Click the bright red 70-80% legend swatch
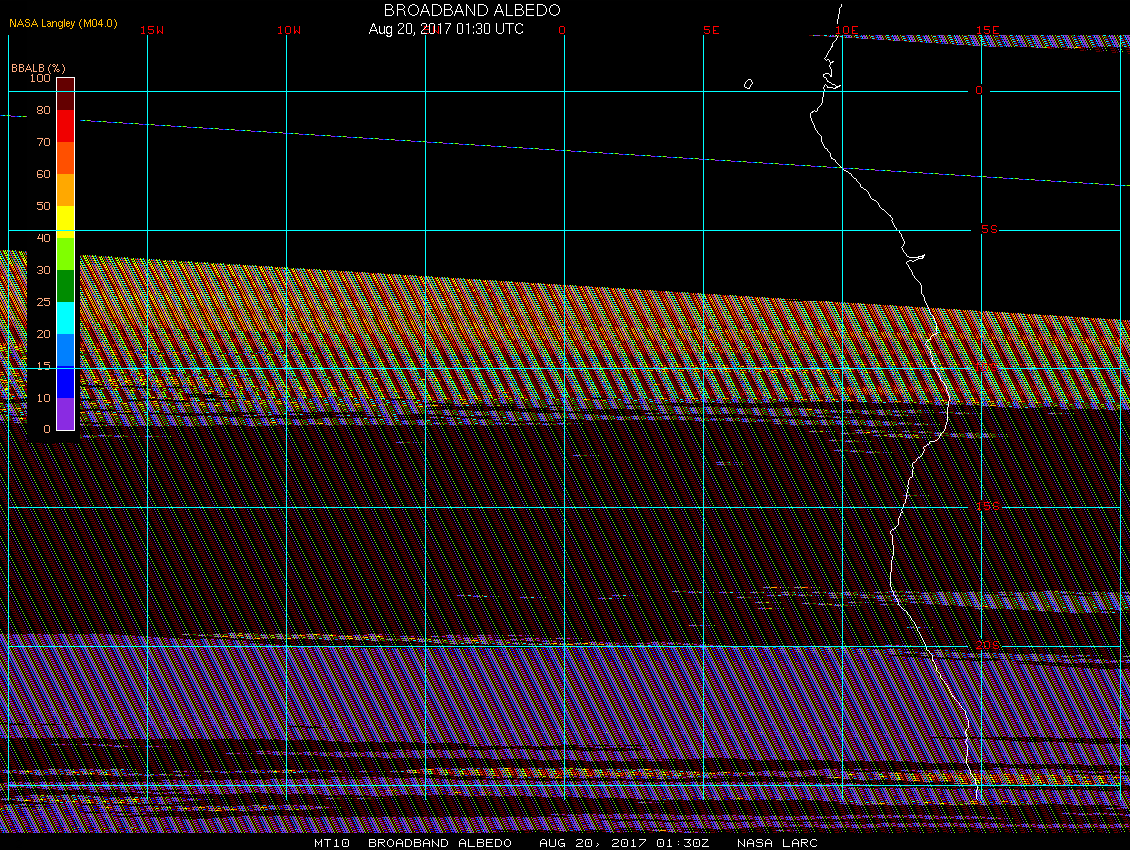This screenshot has height=850, width=1130. click(65, 126)
